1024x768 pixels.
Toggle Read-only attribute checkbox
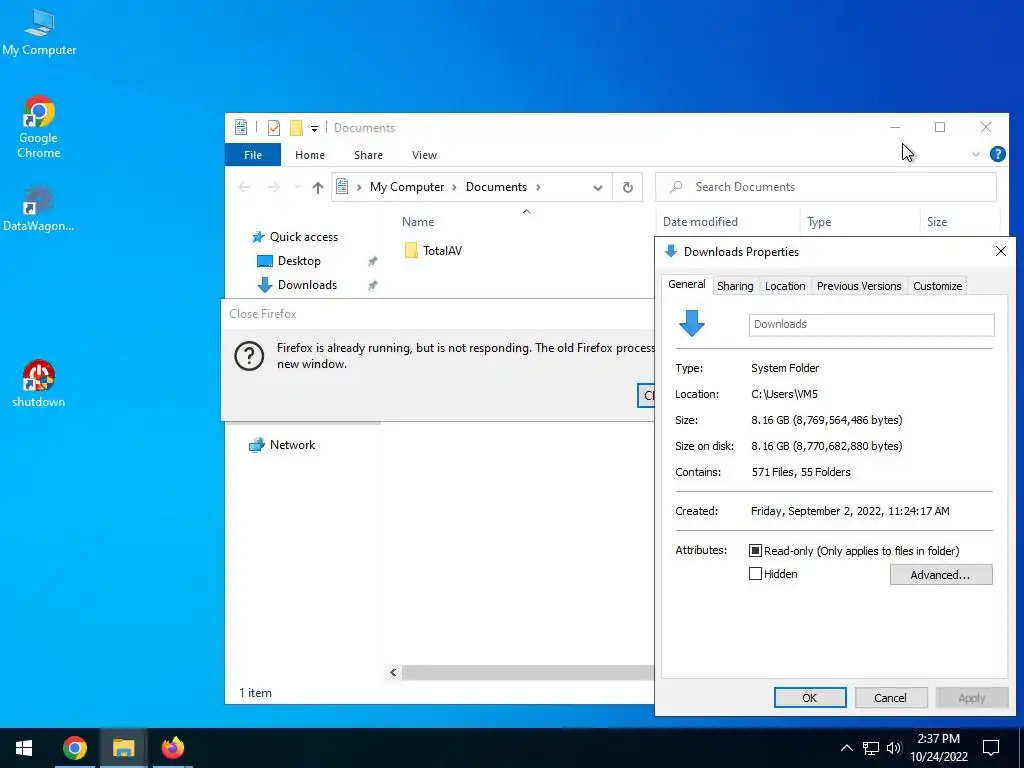755,551
